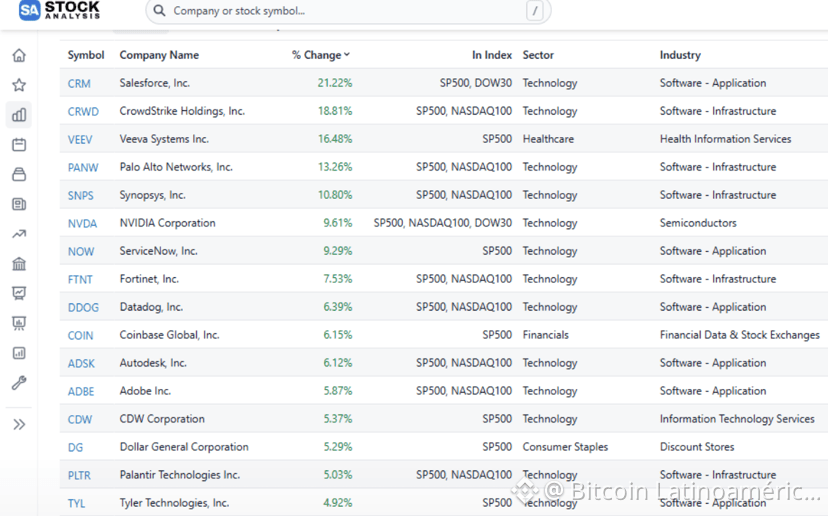This screenshot has height=516, width=828.
Task: Open the DG ticker link
Action: pyautogui.click(x=75, y=447)
